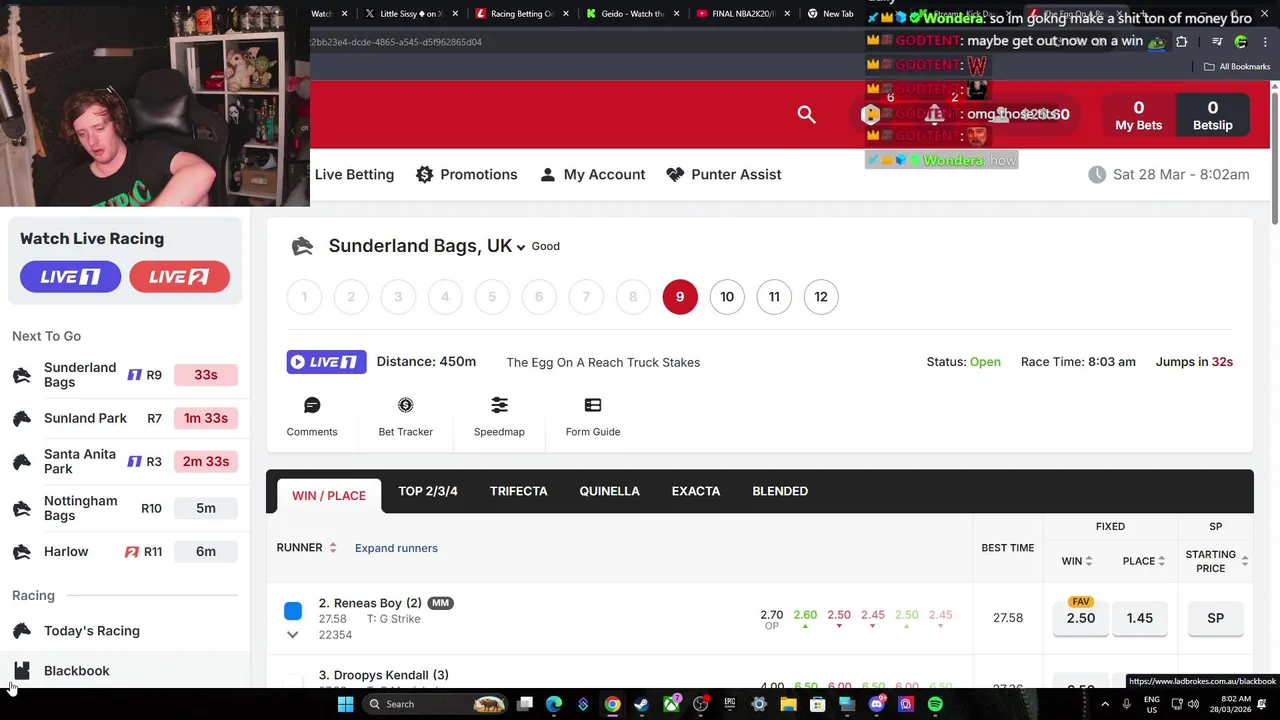1280x720 pixels.
Task: Open Discord from the Windows taskbar
Action: 876,704
